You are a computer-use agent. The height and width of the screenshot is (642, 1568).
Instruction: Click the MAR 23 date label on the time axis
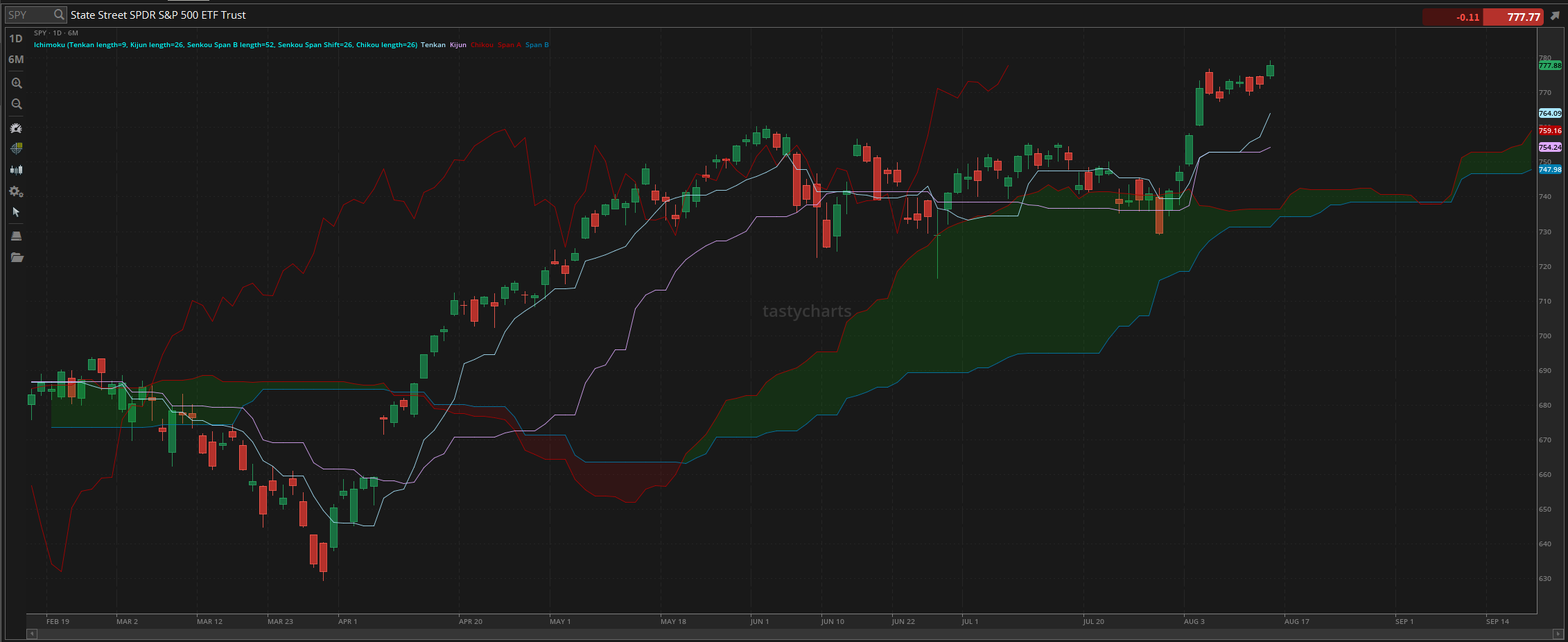tap(280, 621)
